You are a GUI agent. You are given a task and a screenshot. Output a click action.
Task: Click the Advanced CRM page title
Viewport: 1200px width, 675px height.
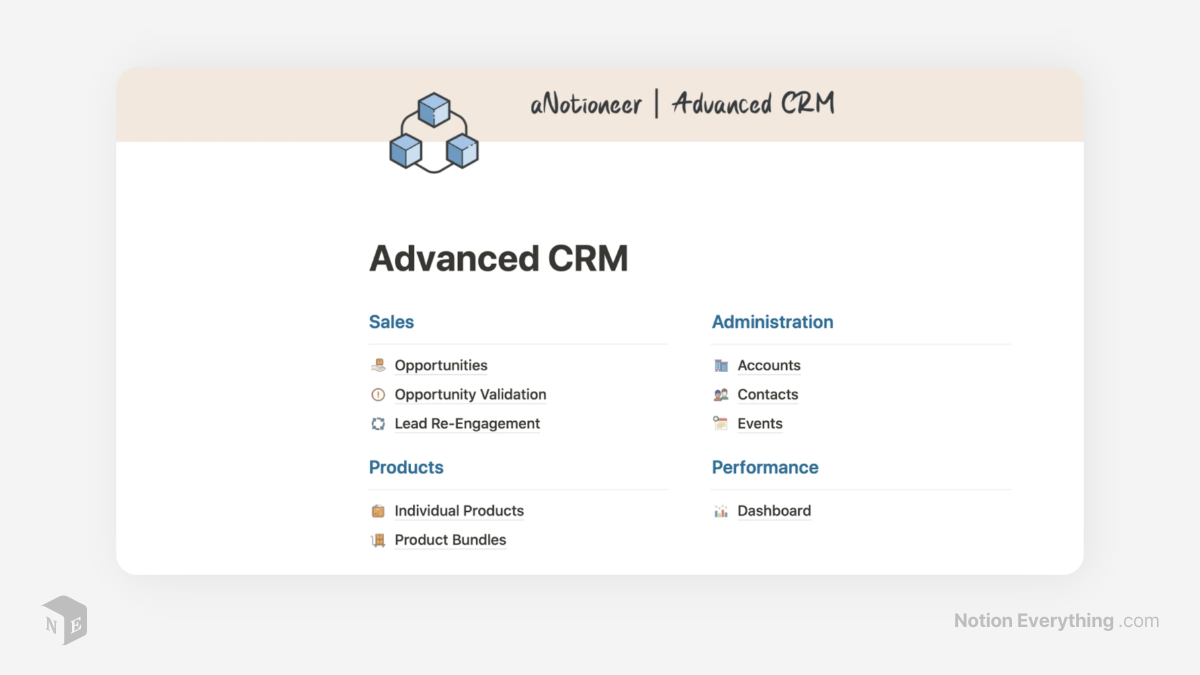(499, 257)
